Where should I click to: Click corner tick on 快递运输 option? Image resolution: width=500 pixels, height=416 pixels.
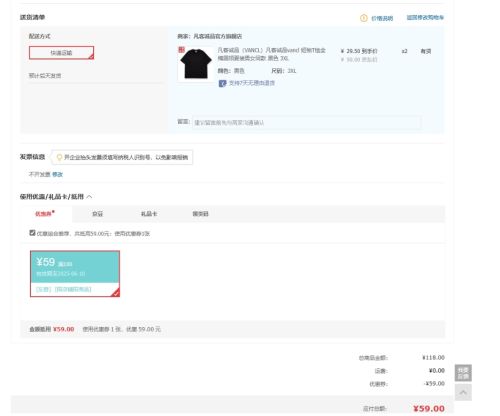[91, 57]
